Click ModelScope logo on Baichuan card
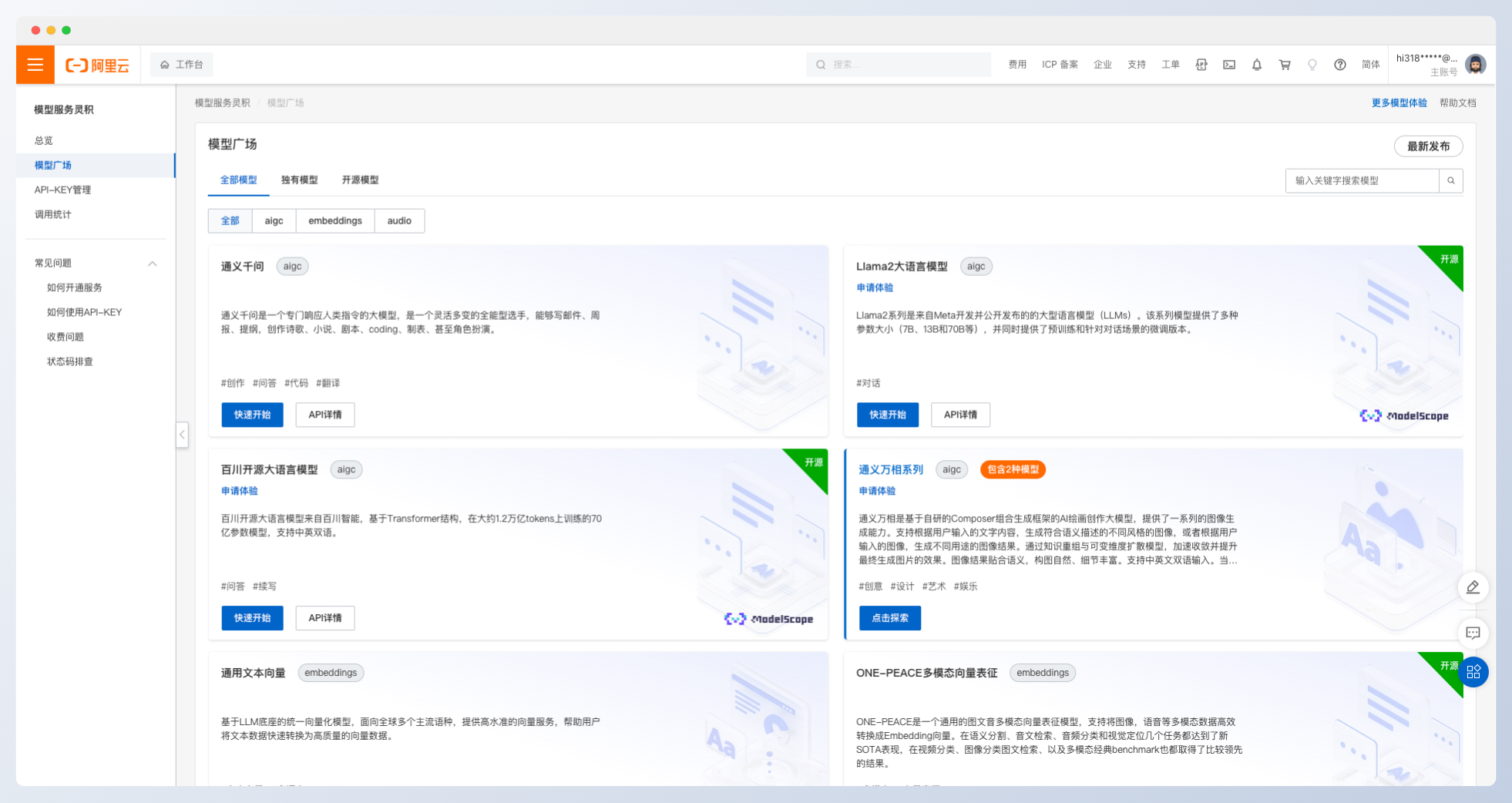The width and height of the screenshot is (1512, 803). (768, 619)
